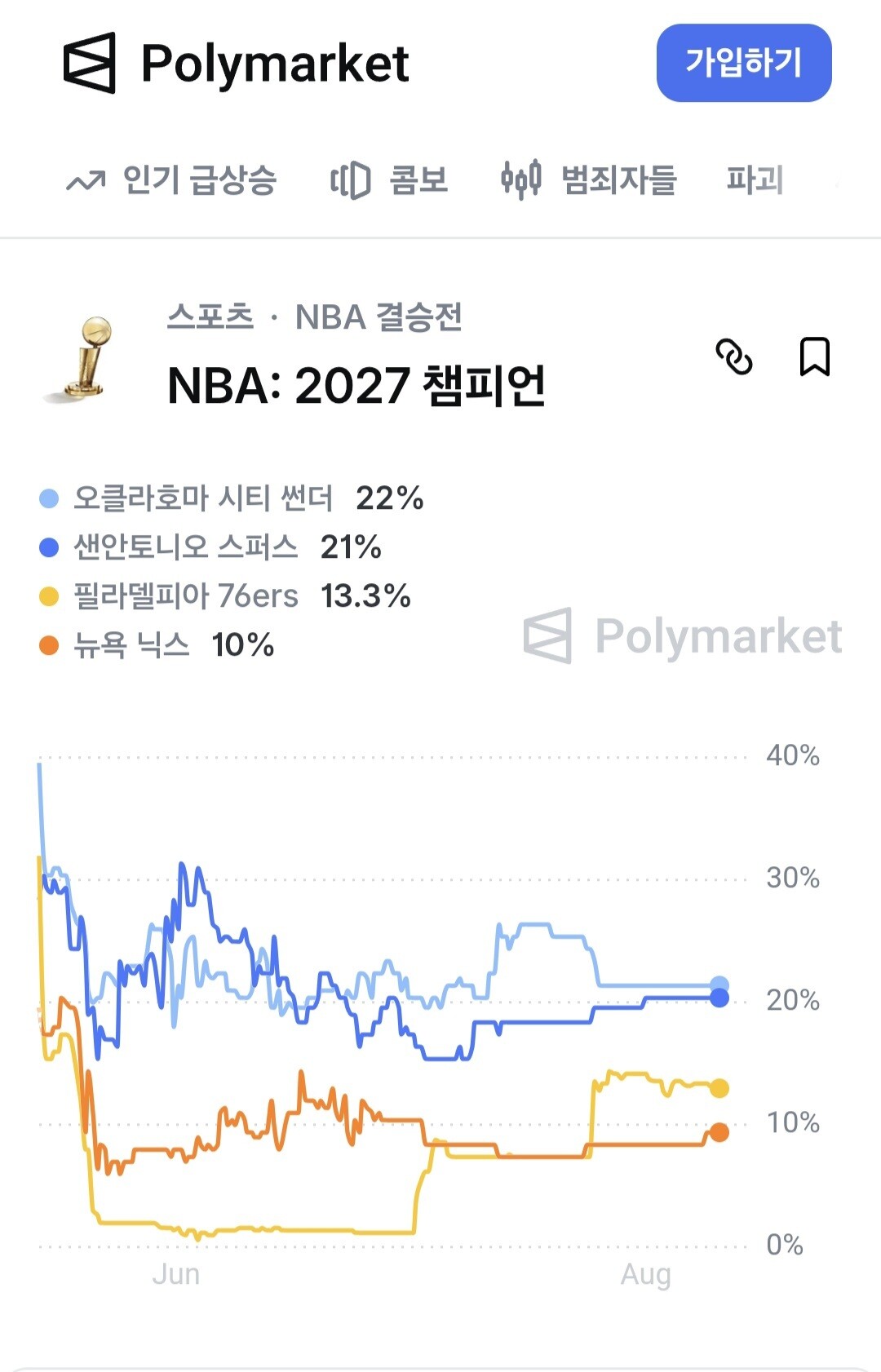The width and height of the screenshot is (881, 1372).
Task: Bookmark the NBA 2027 champion market
Action: click(x=814, y=356)
